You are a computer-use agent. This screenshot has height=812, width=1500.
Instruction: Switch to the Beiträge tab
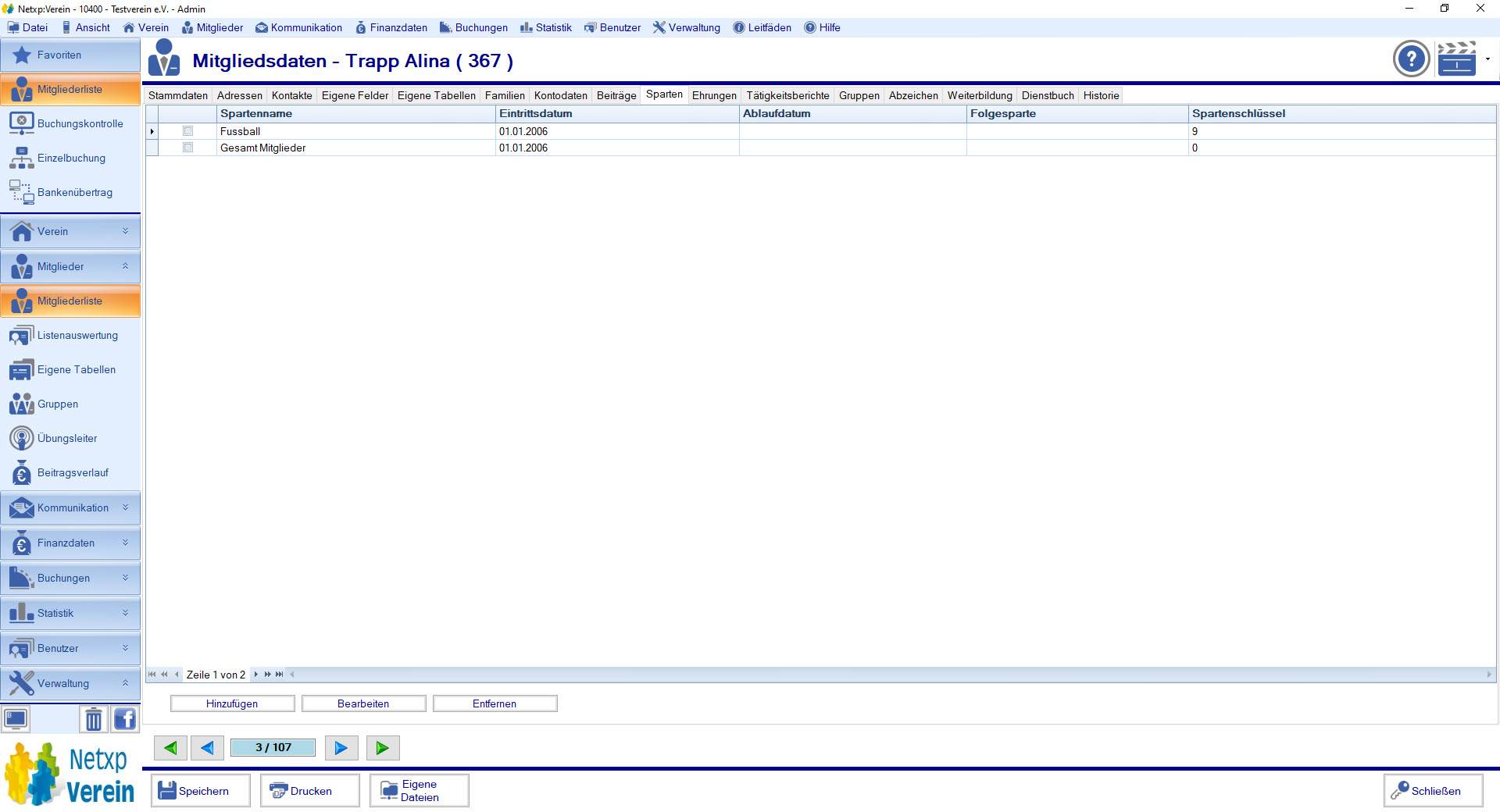tap(616, 95)
